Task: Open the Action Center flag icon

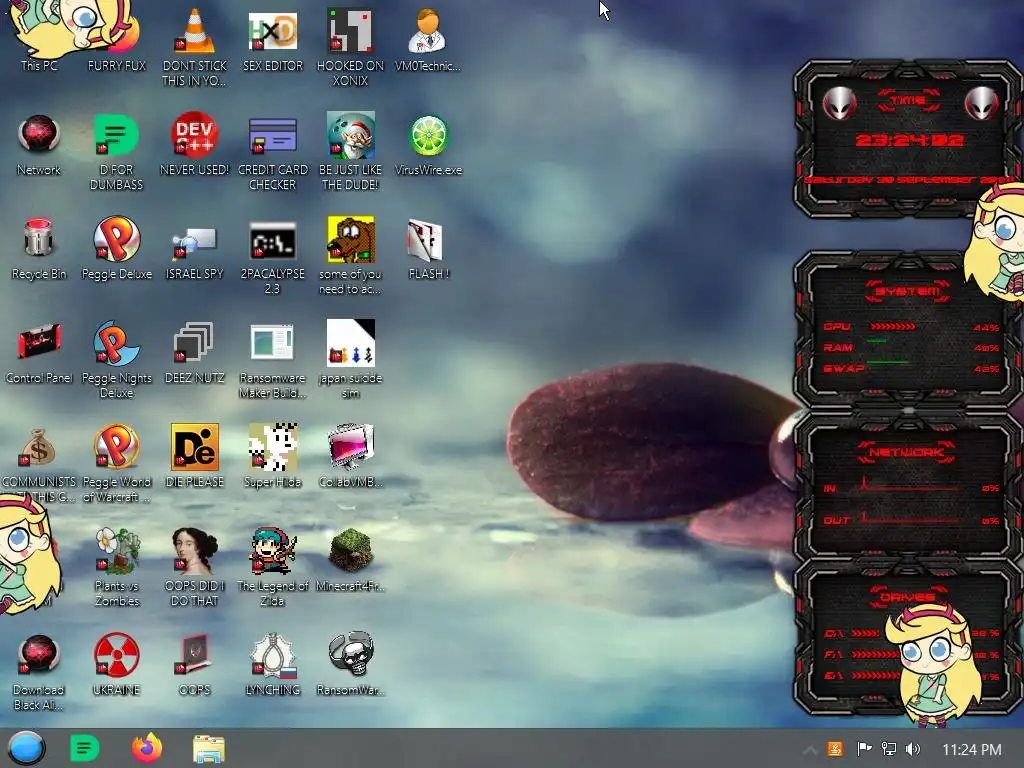Action: point(864,749)
